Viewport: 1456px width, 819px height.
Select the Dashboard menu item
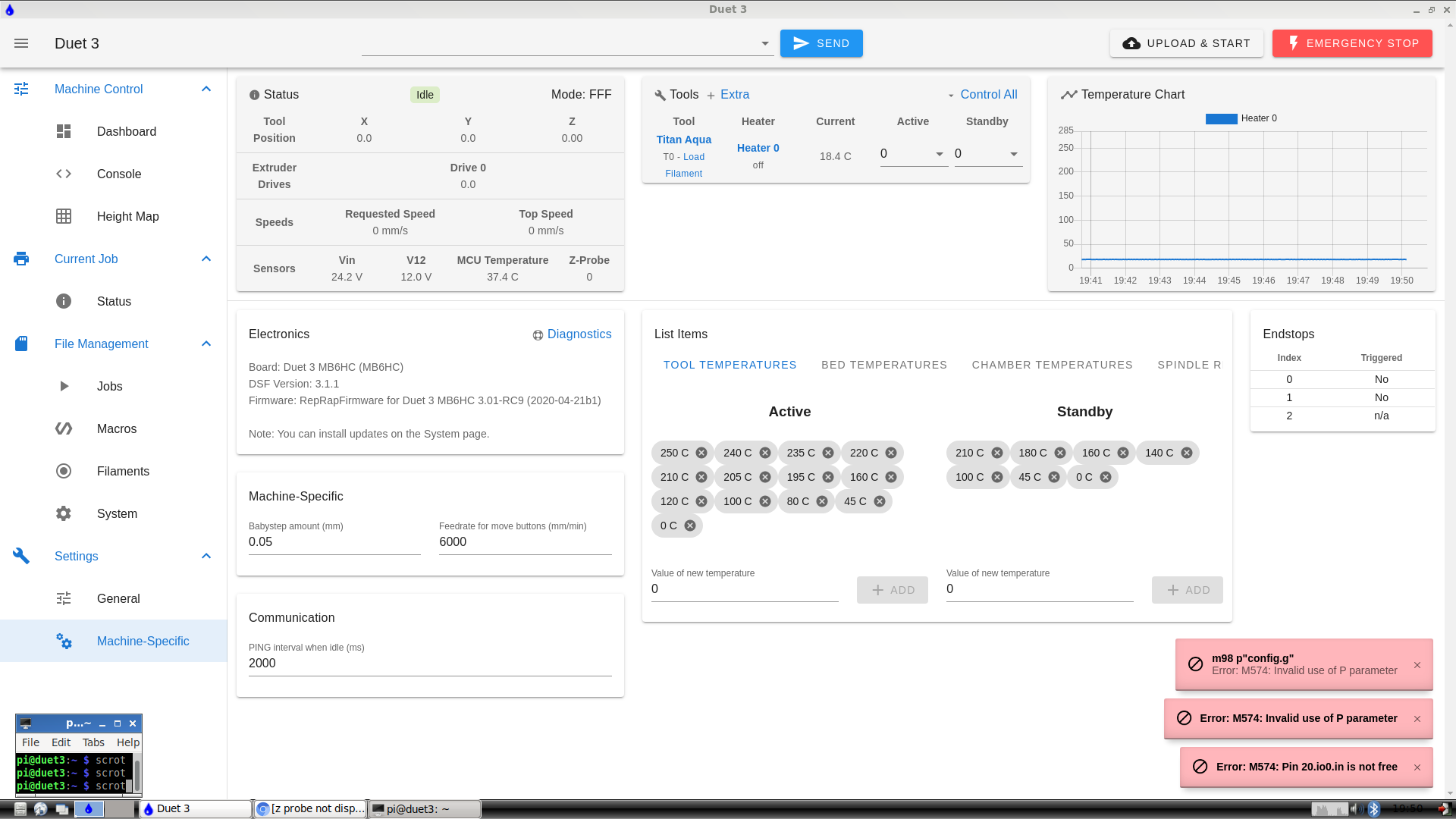(126, 131)
